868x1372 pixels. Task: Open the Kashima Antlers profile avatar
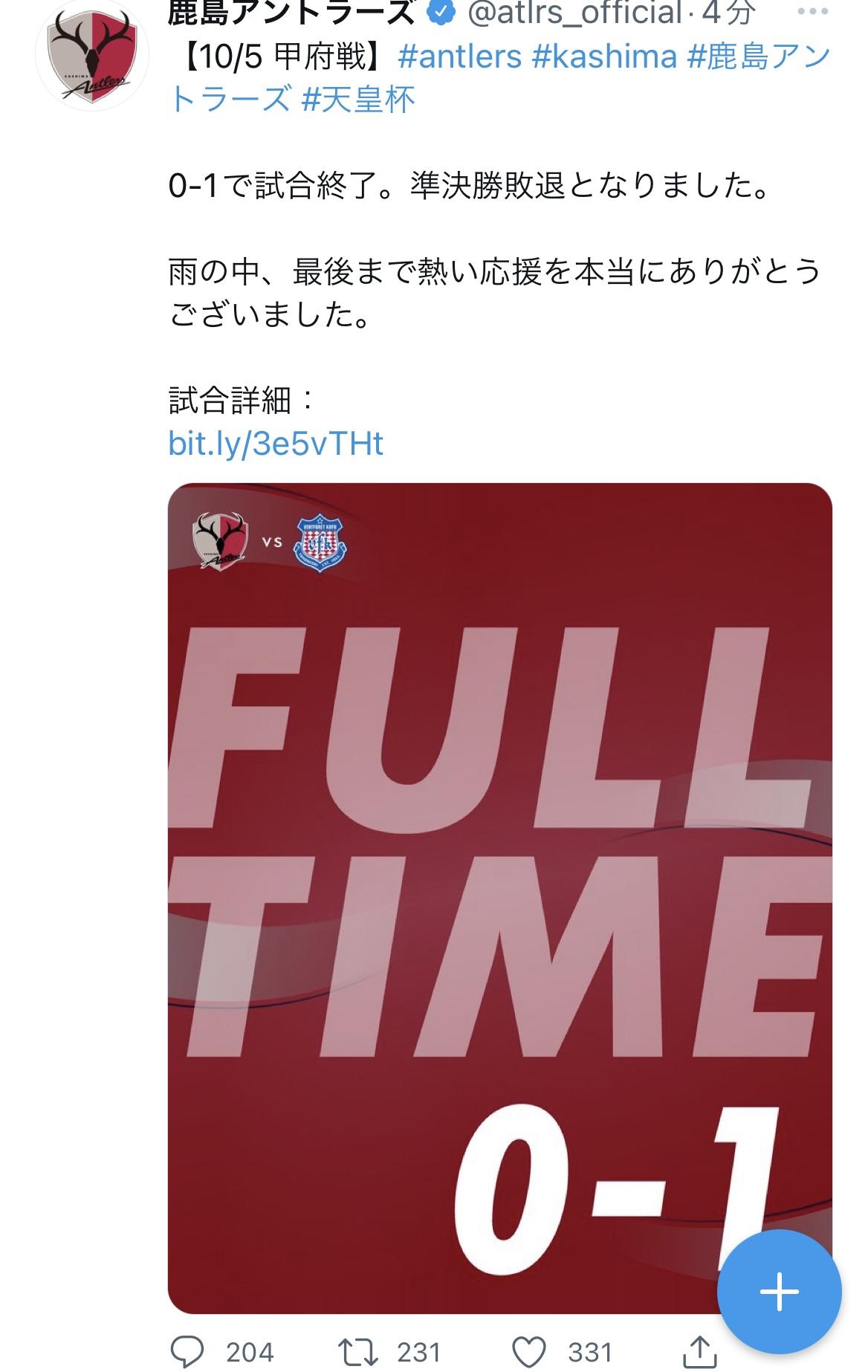tap(92, 56)
